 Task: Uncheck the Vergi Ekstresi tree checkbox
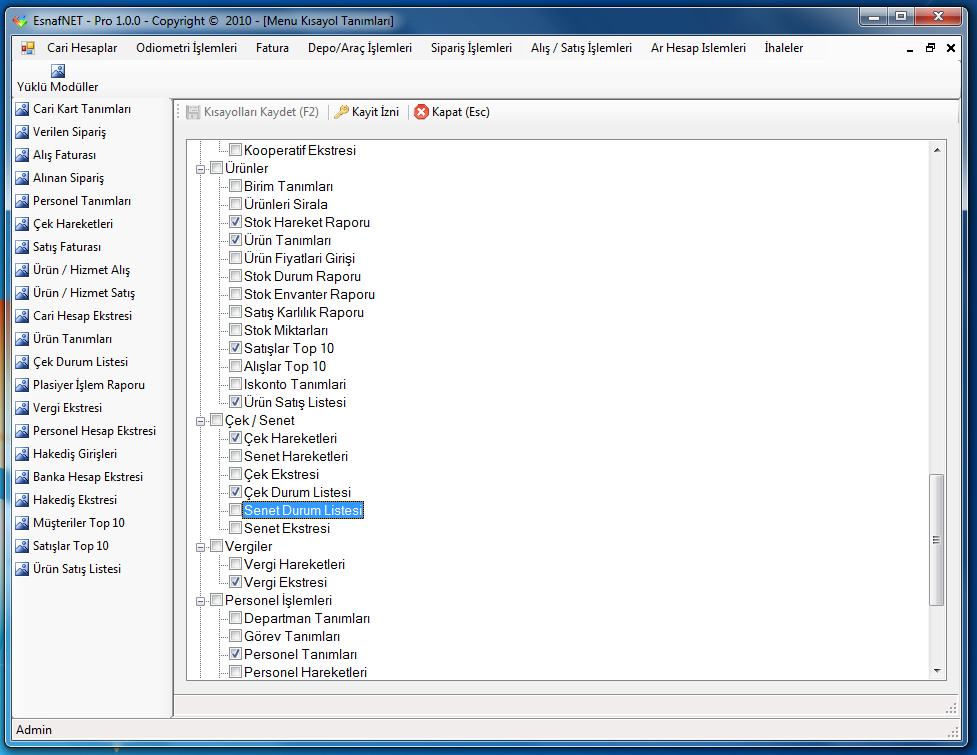[236, 582]
